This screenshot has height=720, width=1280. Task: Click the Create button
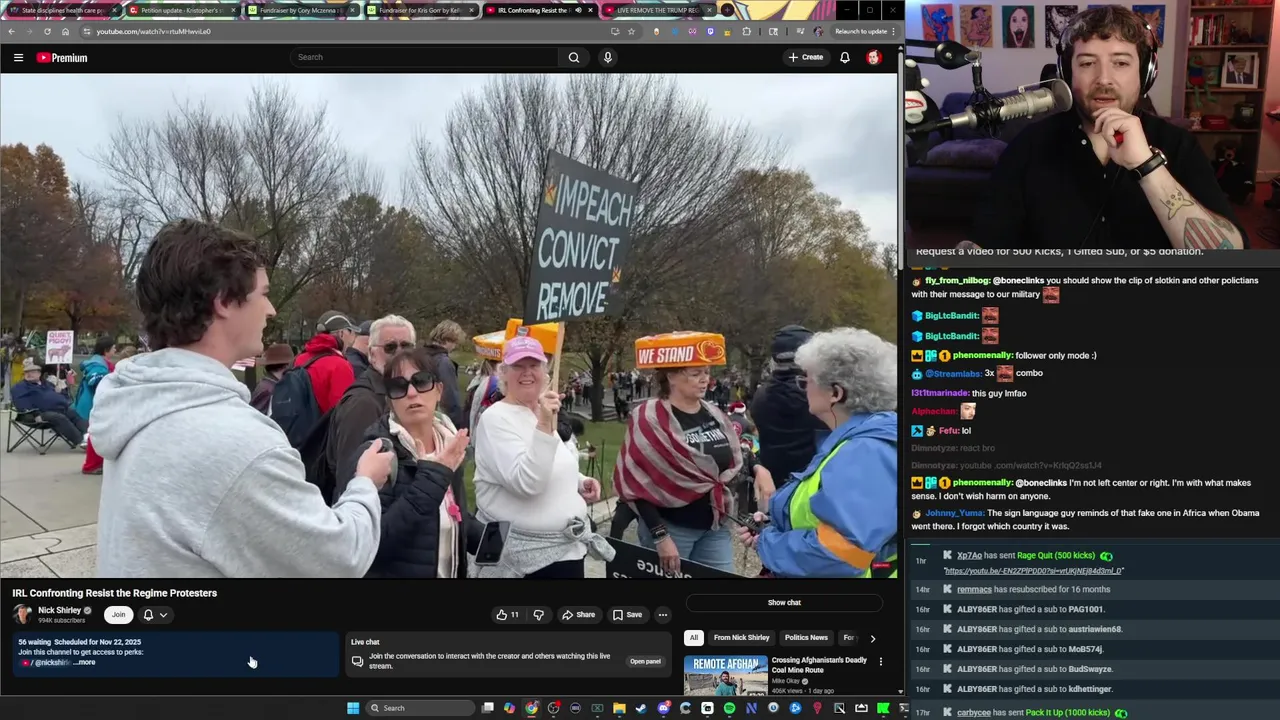pyautogui.click(x=806, y=57)
